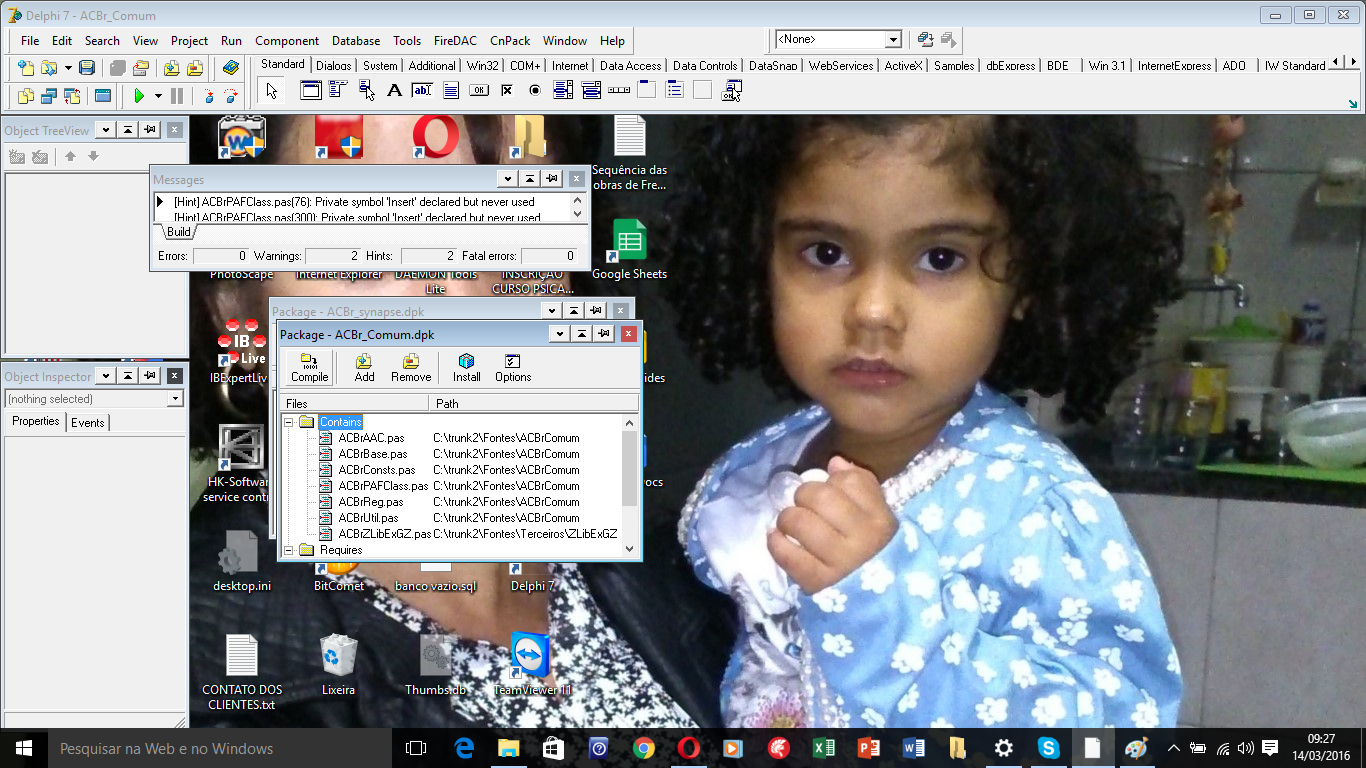Install the ACBr_Comum package

click(467, 367)
